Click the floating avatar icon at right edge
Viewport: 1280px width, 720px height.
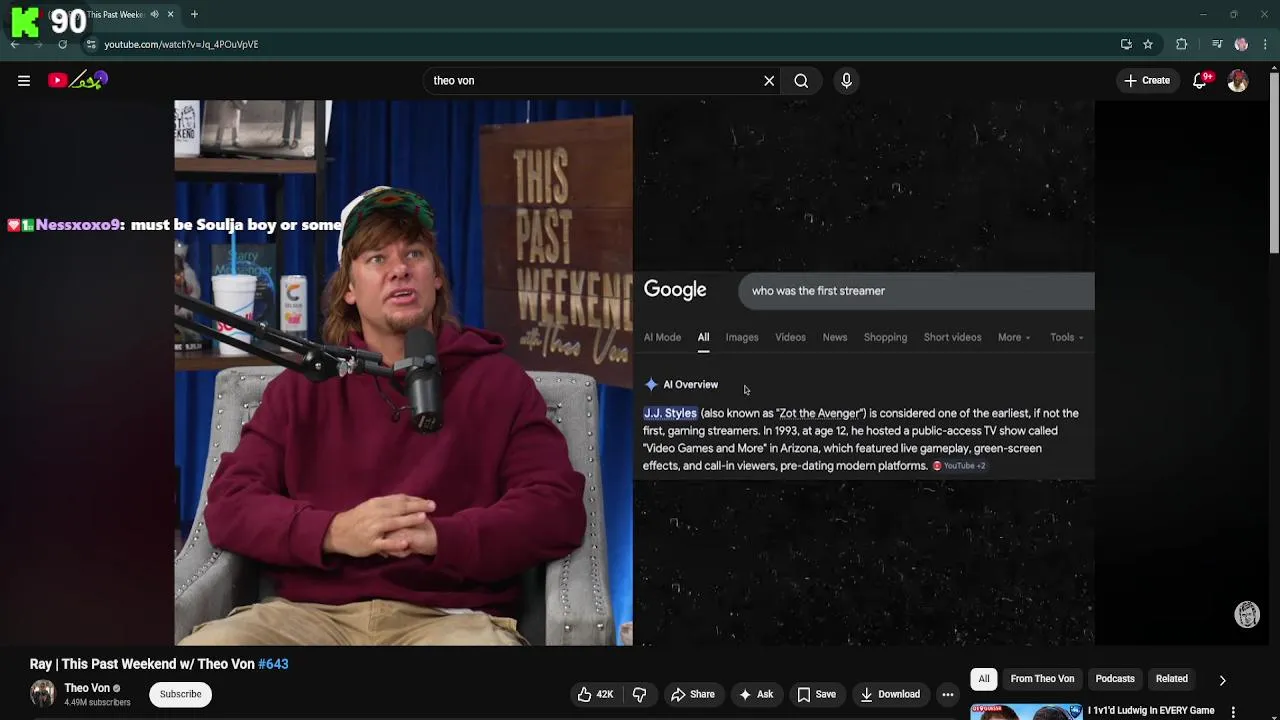pyautogui.click(x=1247, y=615)
